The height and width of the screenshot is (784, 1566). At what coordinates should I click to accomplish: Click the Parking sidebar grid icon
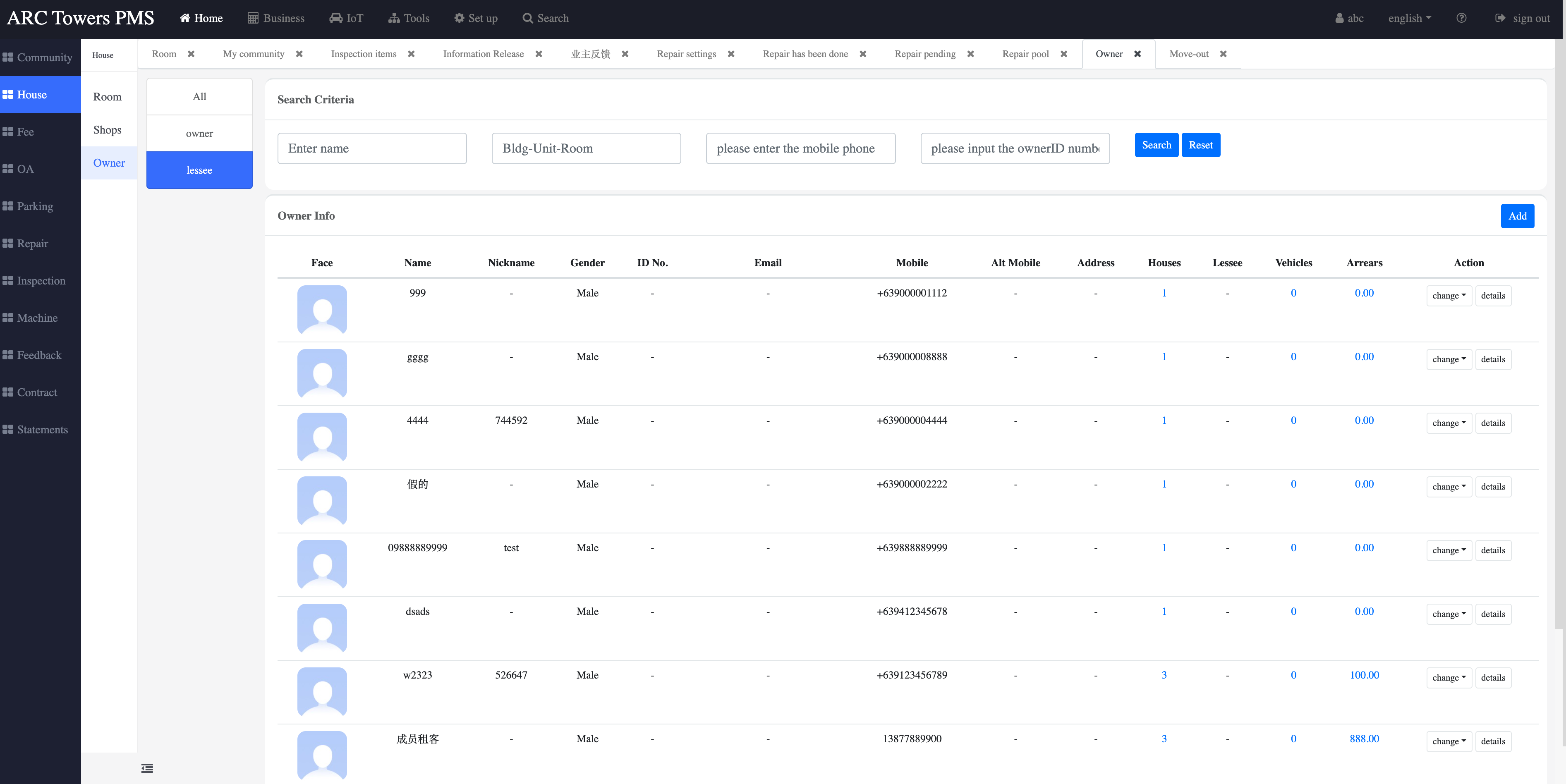coord(8,206)
